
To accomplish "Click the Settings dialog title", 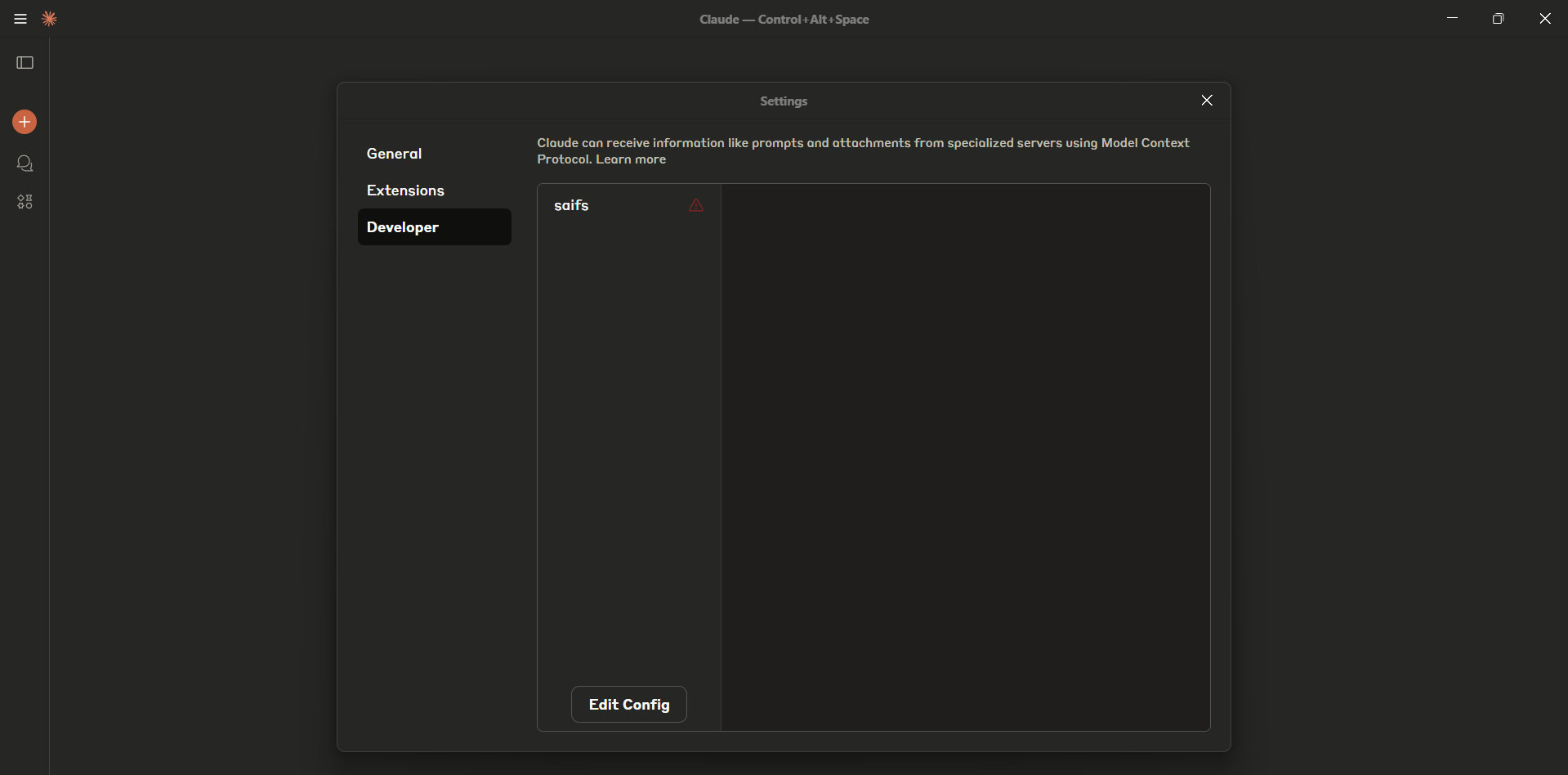I will coord(784,101).
